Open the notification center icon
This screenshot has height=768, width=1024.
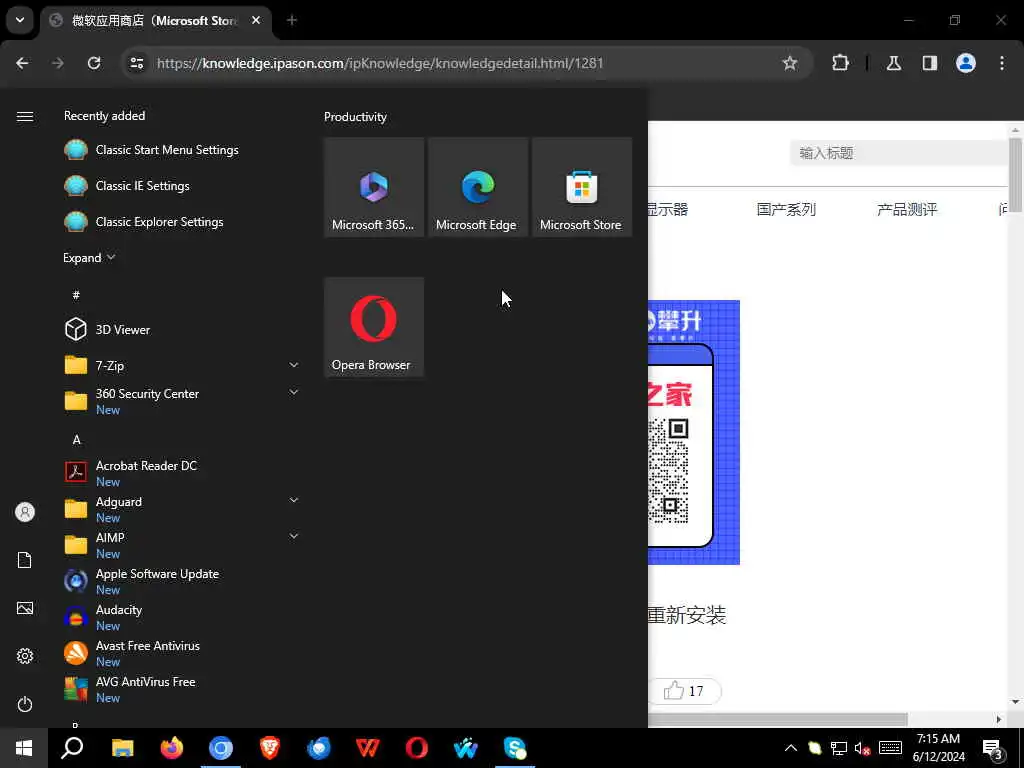pyautogui.click(x=993, y=748)
